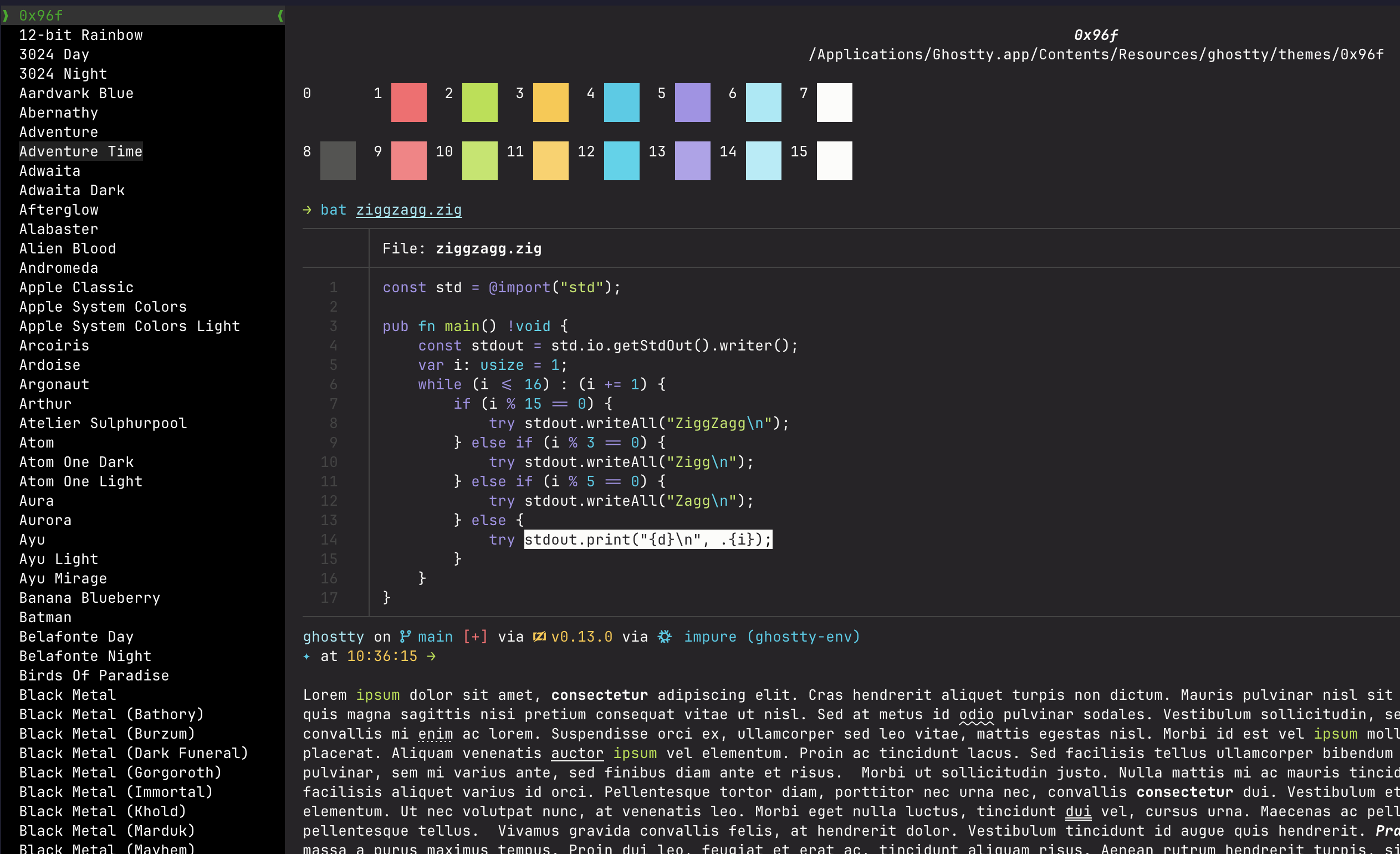
Task: Click the blue sparkle icon before at
Action: [307, 656]
